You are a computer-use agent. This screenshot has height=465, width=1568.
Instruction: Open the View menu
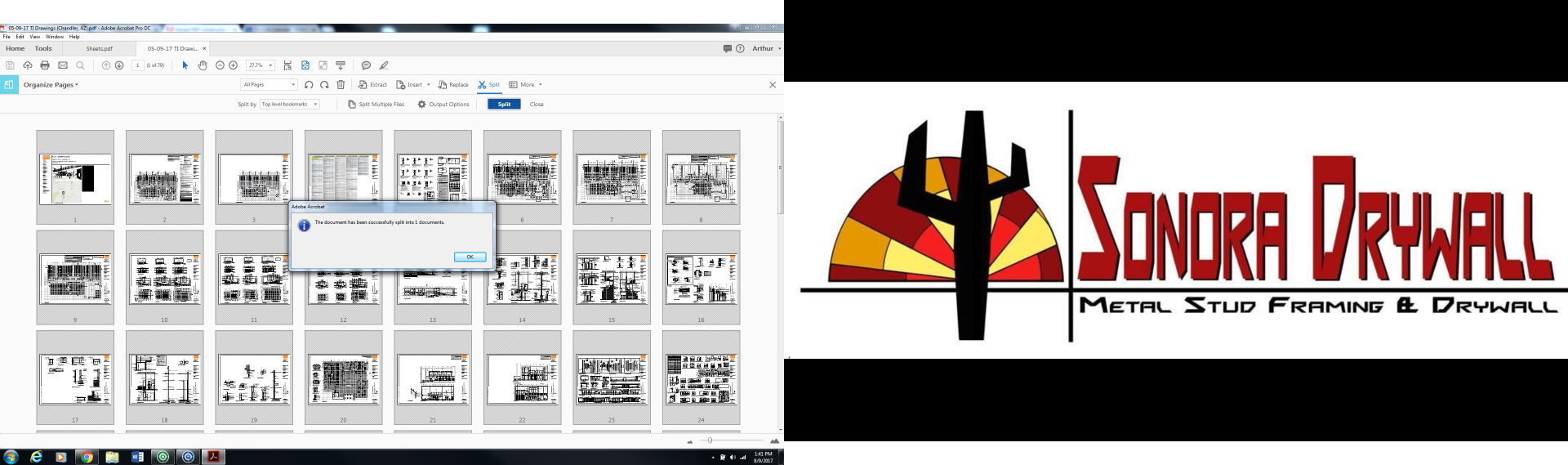click(x=35, y=37)
